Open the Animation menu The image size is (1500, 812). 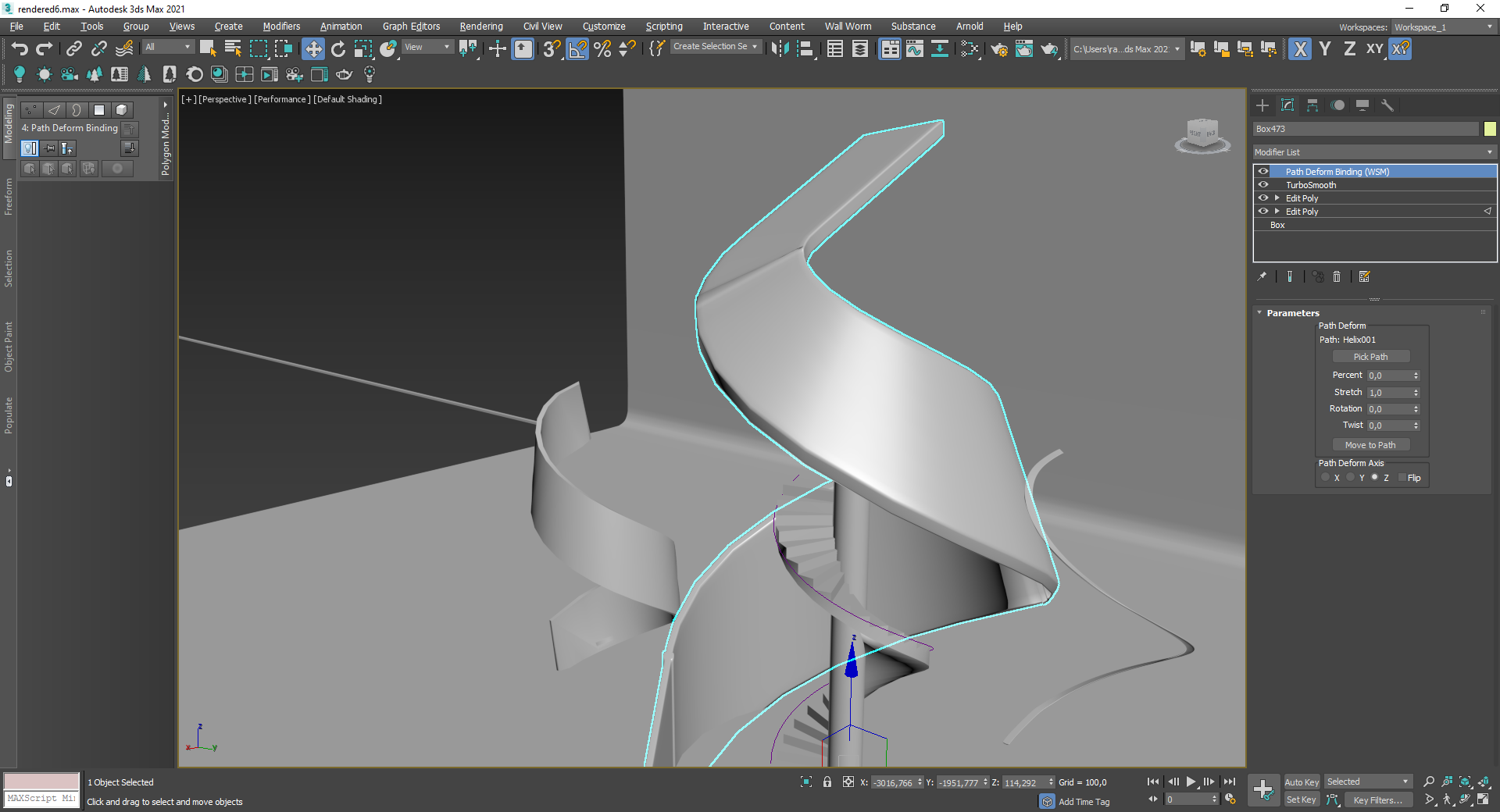click(341, 27)
